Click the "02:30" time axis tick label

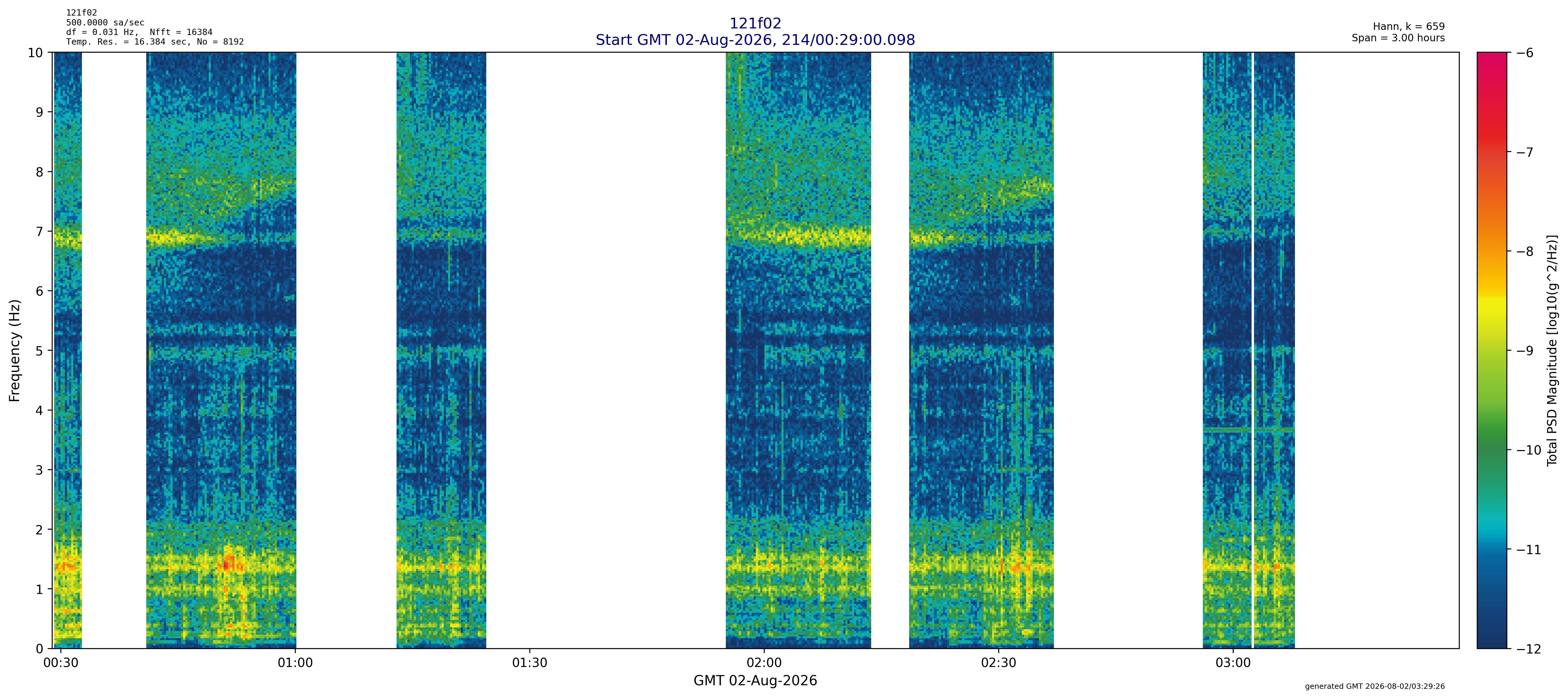(998, 662)
